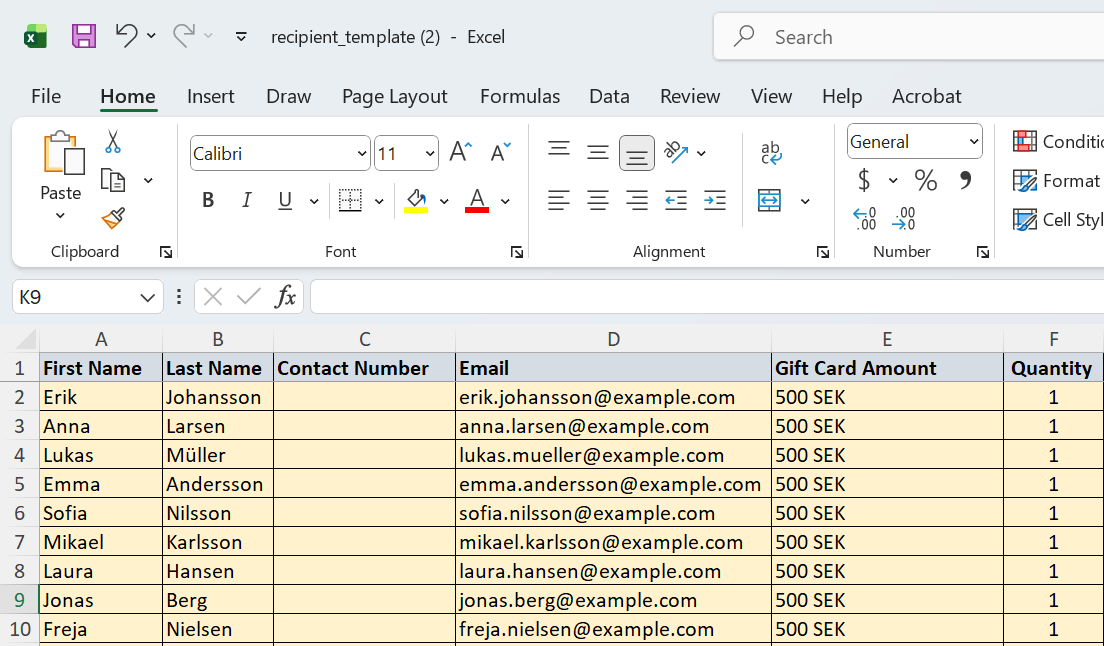Click the Comma Style icon
The image size is (1104, 646).
965,180
